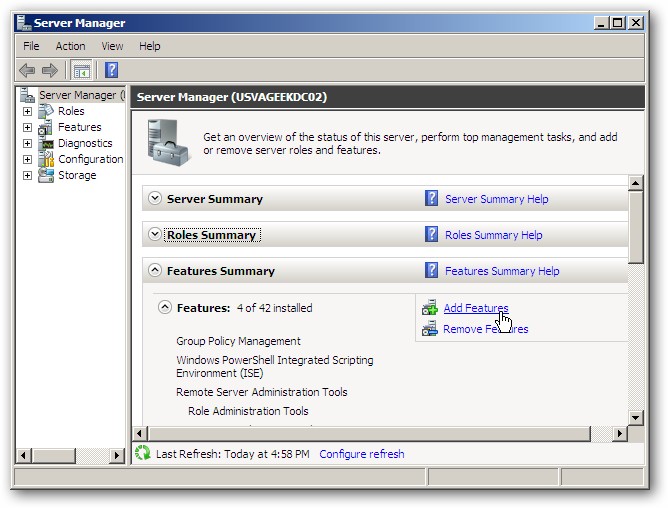Click the Group Policy Management feature entry
Screen dimensions: 668x508
pyautogui.click(x=238, y=341)
